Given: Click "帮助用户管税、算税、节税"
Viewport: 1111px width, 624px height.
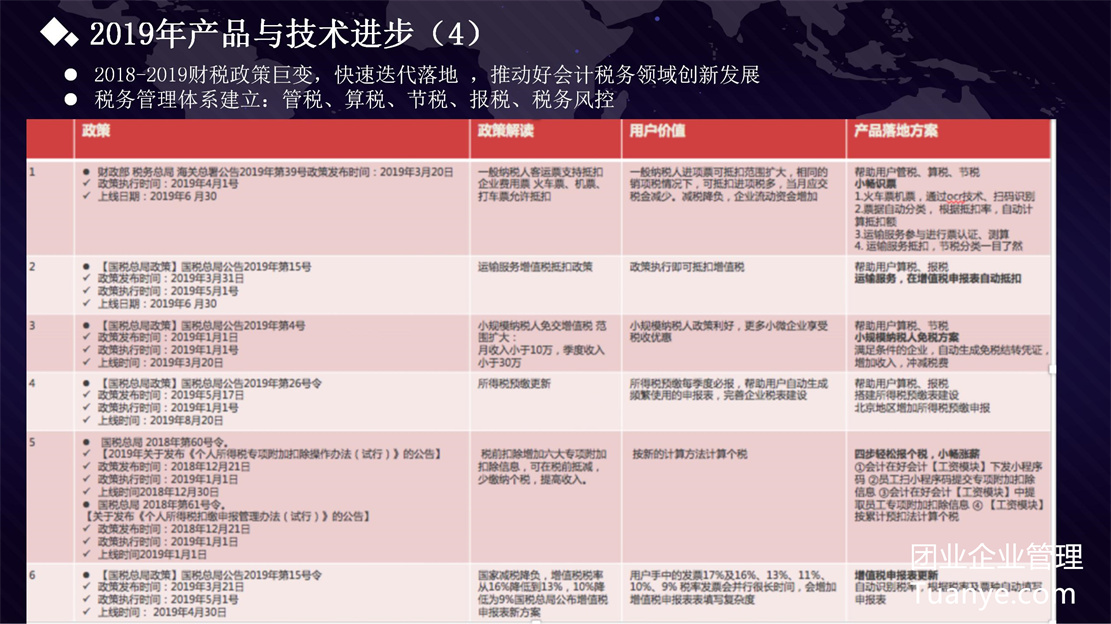Looking at the screenshot, I should click(x=917, y=172).
